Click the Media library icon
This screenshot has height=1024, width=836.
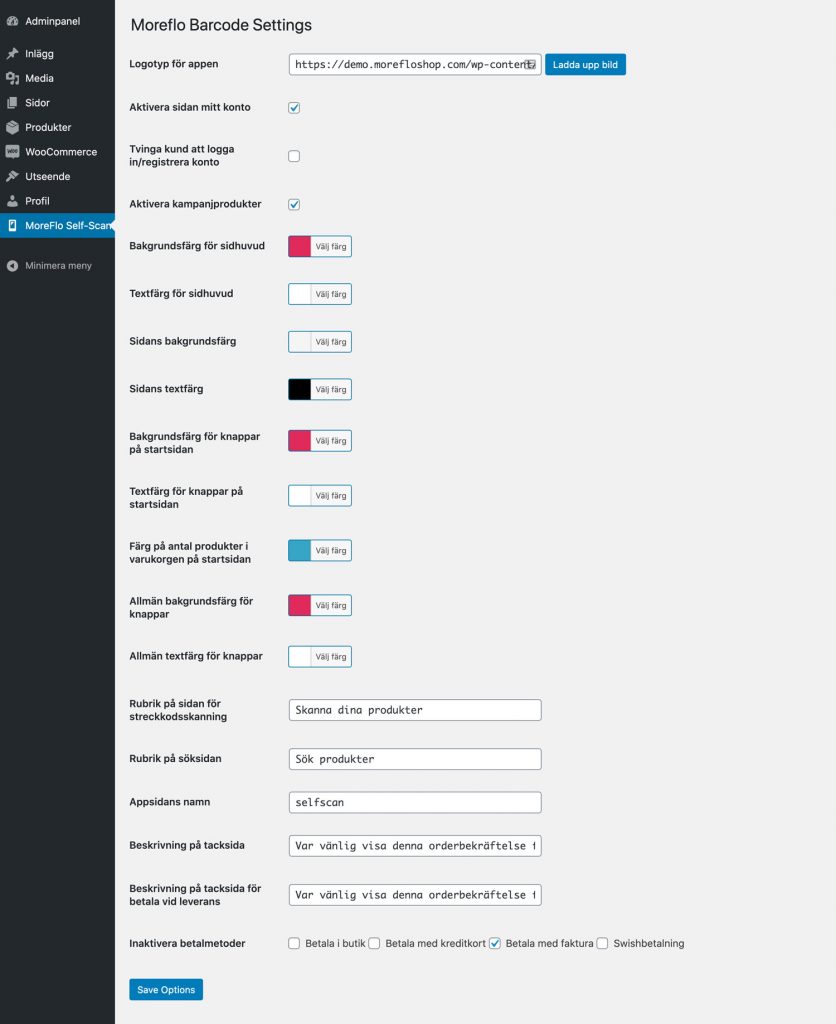tap(12, 78)
